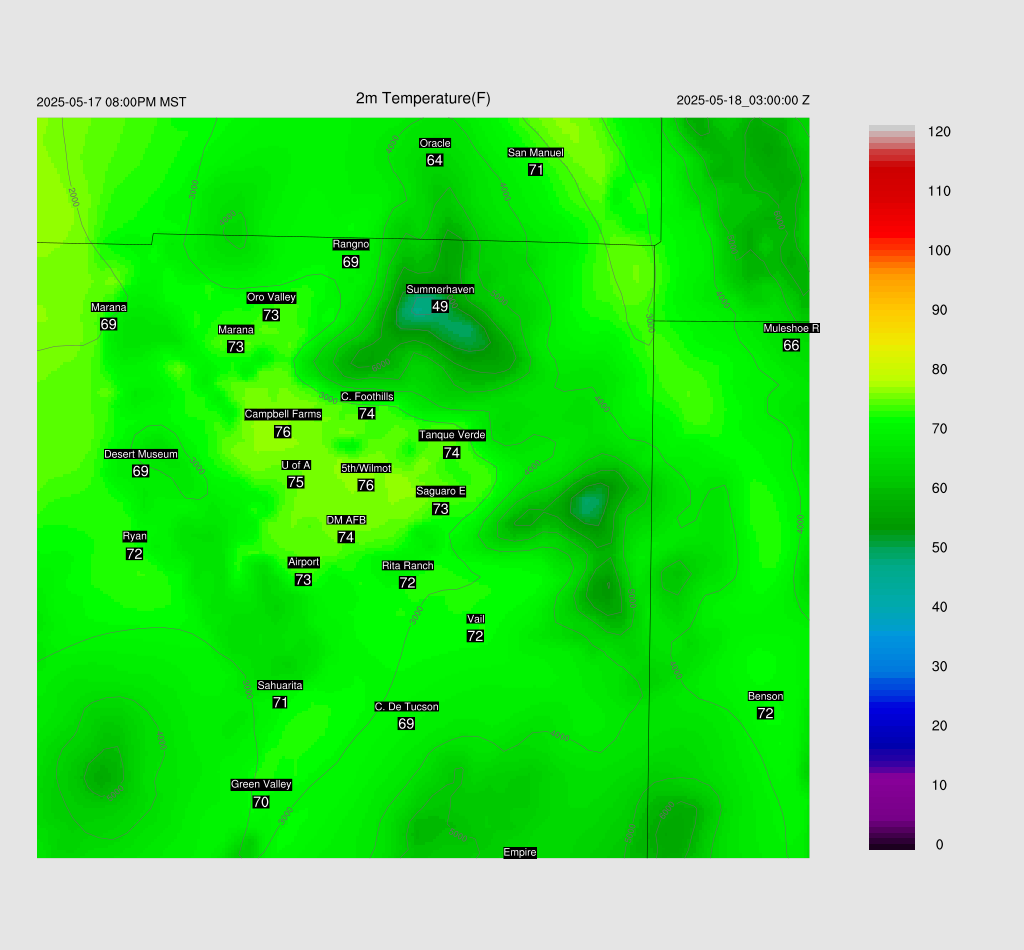
Task: Click the Tanque Verde station label
Action: coord(452,435)
